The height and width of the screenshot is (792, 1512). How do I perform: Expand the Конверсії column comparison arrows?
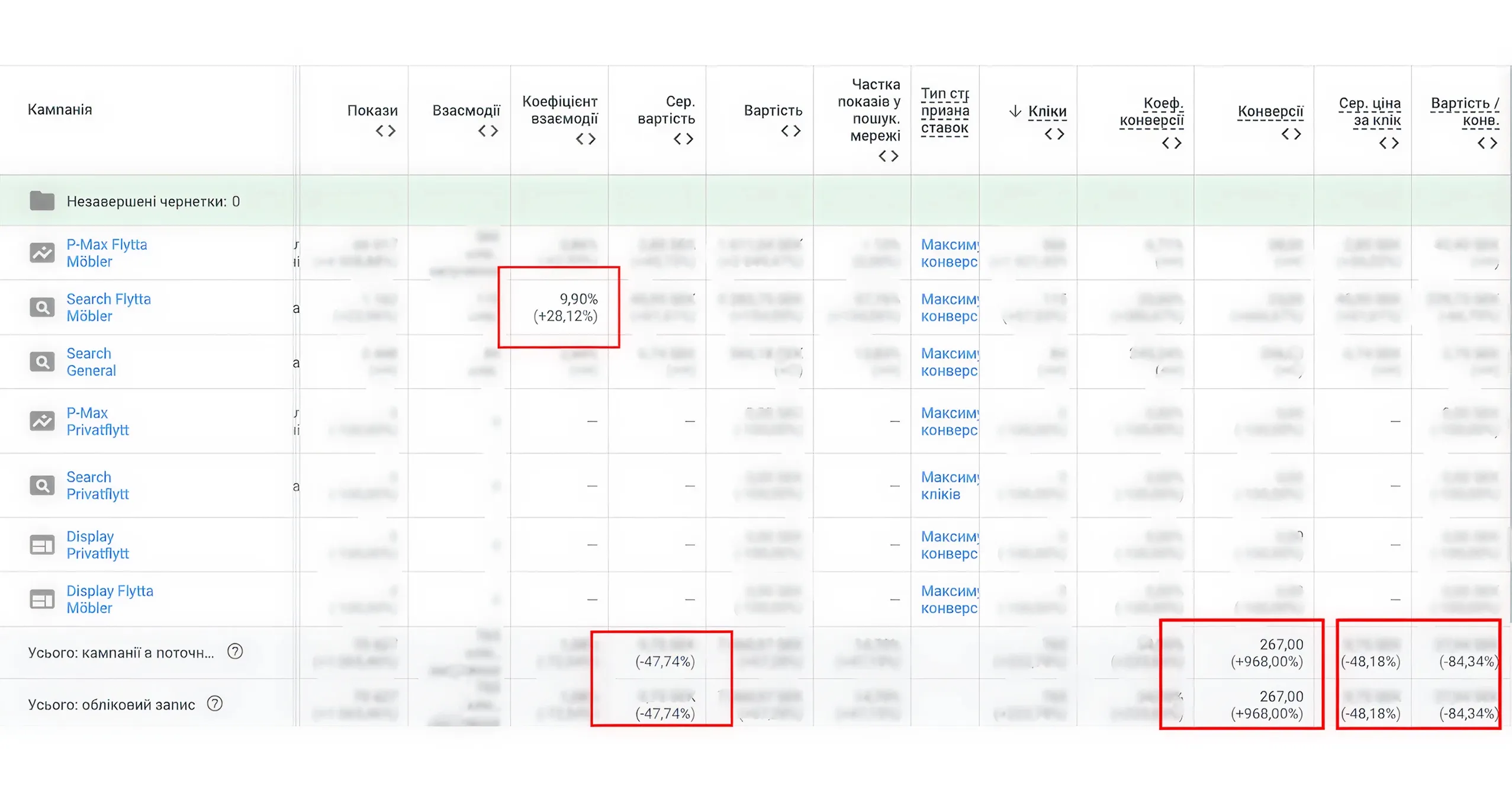1291,134
